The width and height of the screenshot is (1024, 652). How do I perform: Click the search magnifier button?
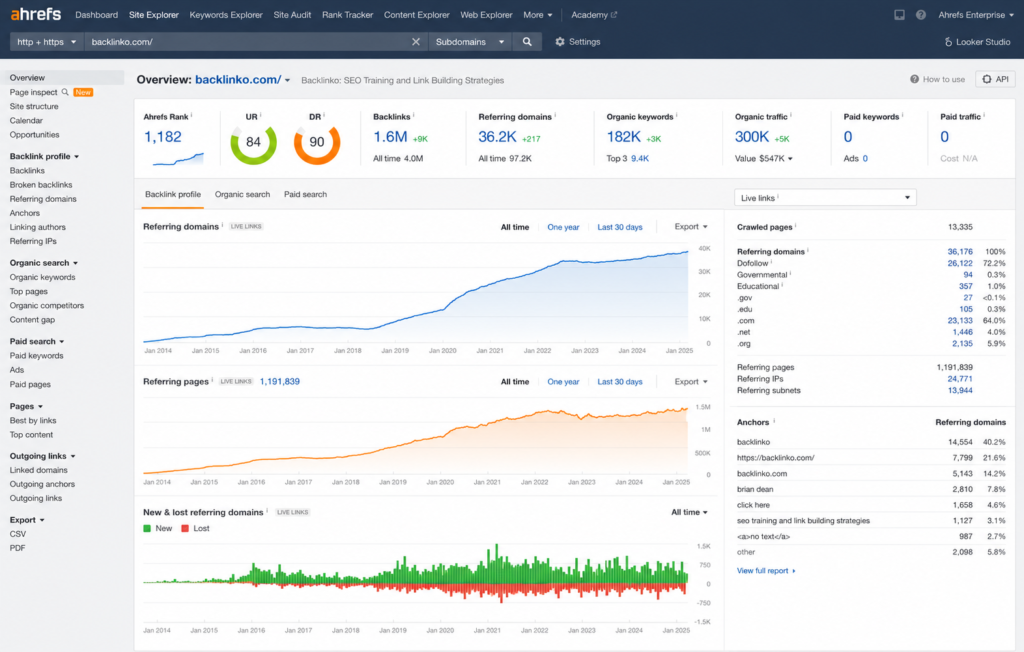tap(527, 41)
